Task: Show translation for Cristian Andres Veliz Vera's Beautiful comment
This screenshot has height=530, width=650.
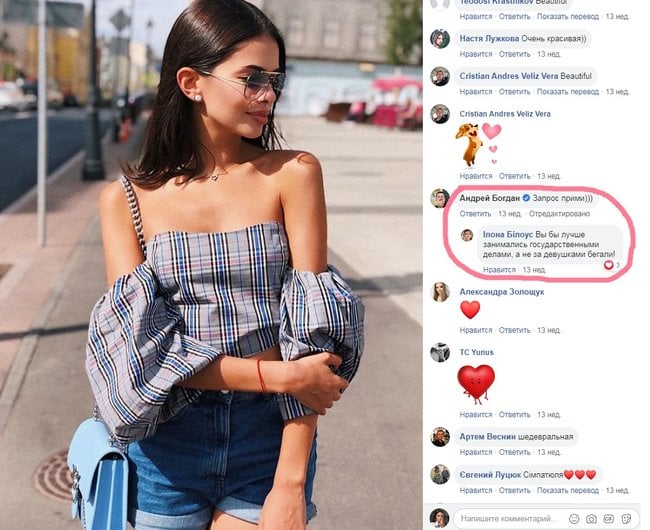Action: pos(568,92)
